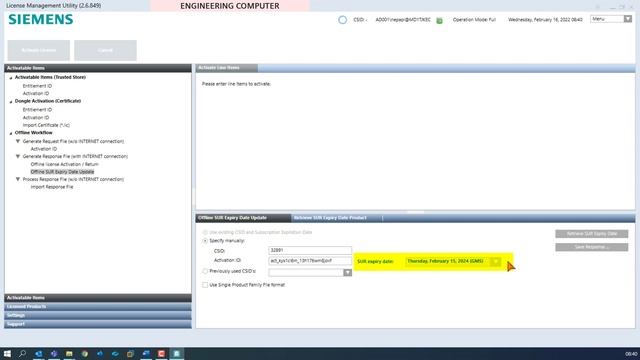Select 'Activation ID' under Dongle Activation

coord(36,118)
